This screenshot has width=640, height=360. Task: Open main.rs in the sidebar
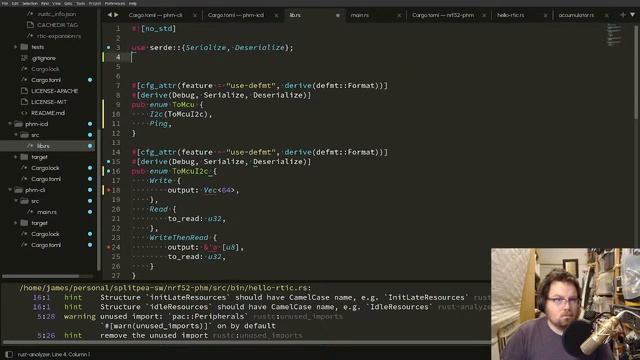coord(47,212)
